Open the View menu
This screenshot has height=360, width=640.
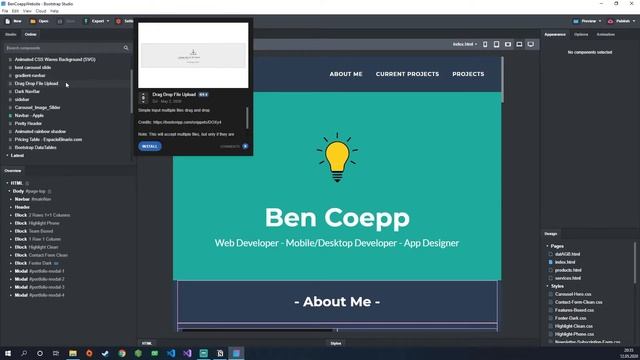27,11
